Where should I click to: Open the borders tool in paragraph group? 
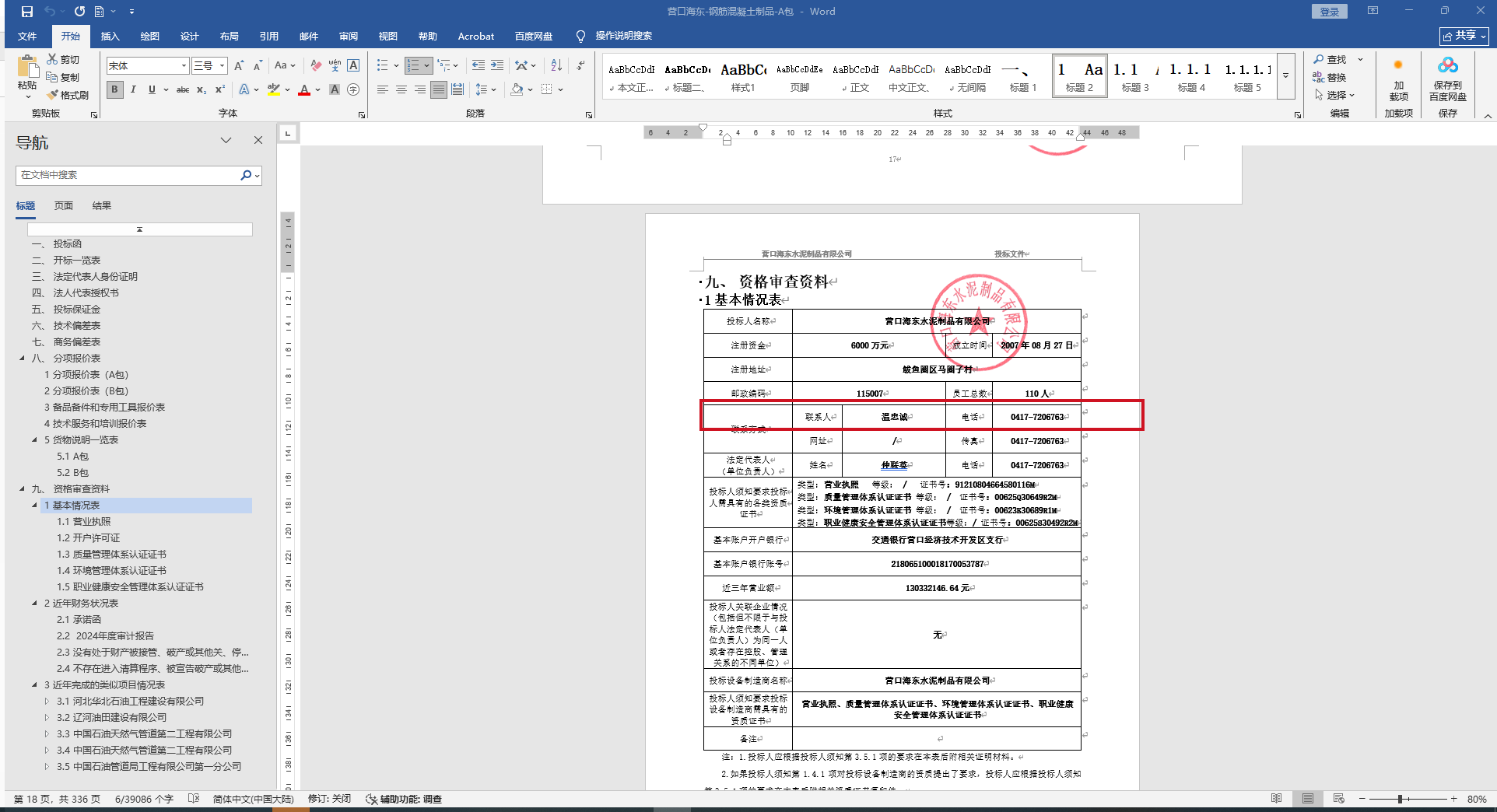pyautogui.click(x=547, y=89)
